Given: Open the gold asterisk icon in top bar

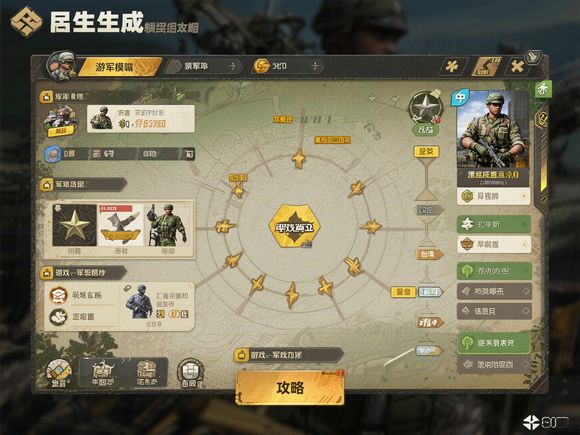Looking at the screenshot, I should click(452, 67).
